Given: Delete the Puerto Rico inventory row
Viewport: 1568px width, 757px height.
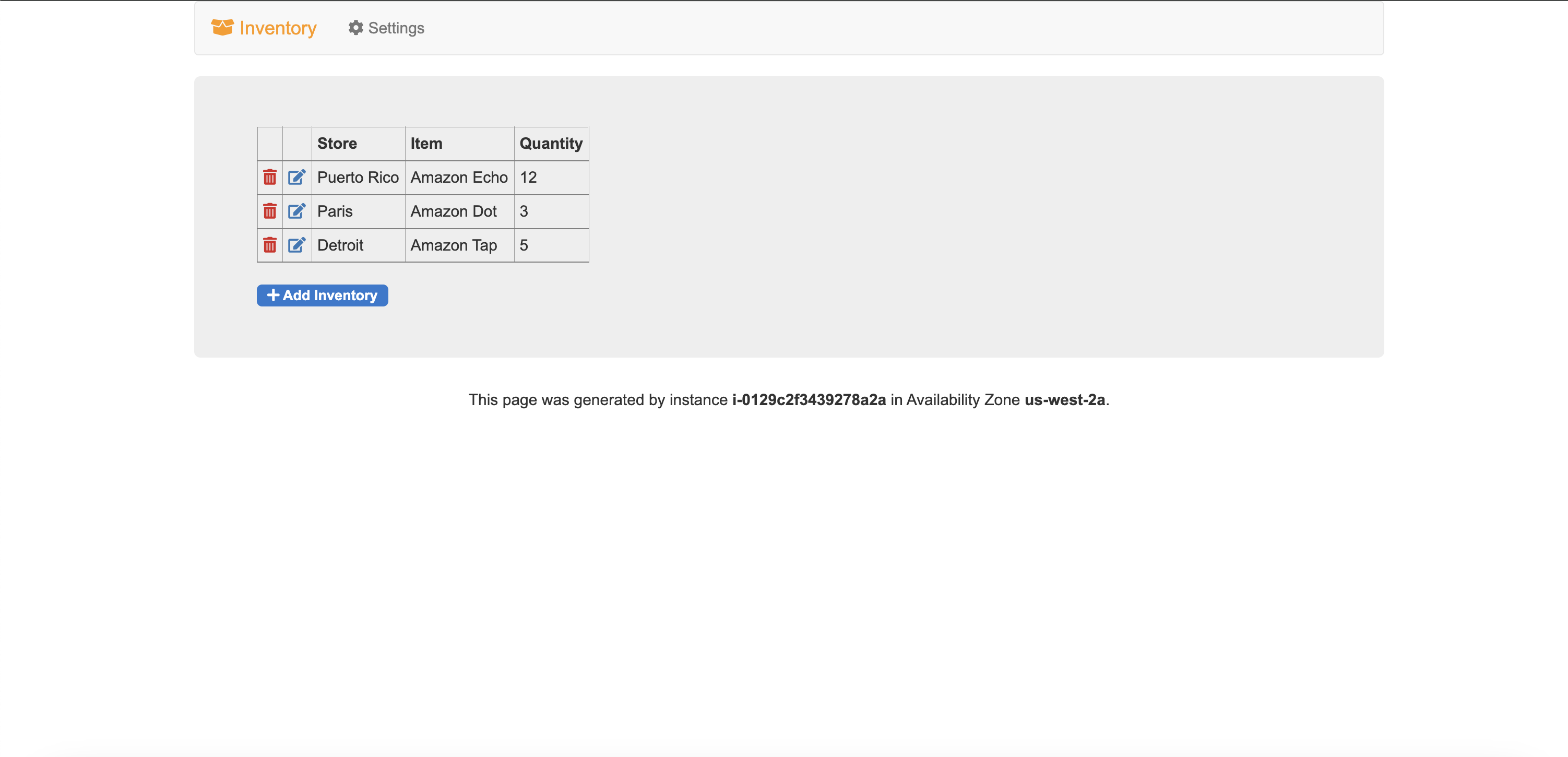Looking at the screenshot, I should click(270, 177).
